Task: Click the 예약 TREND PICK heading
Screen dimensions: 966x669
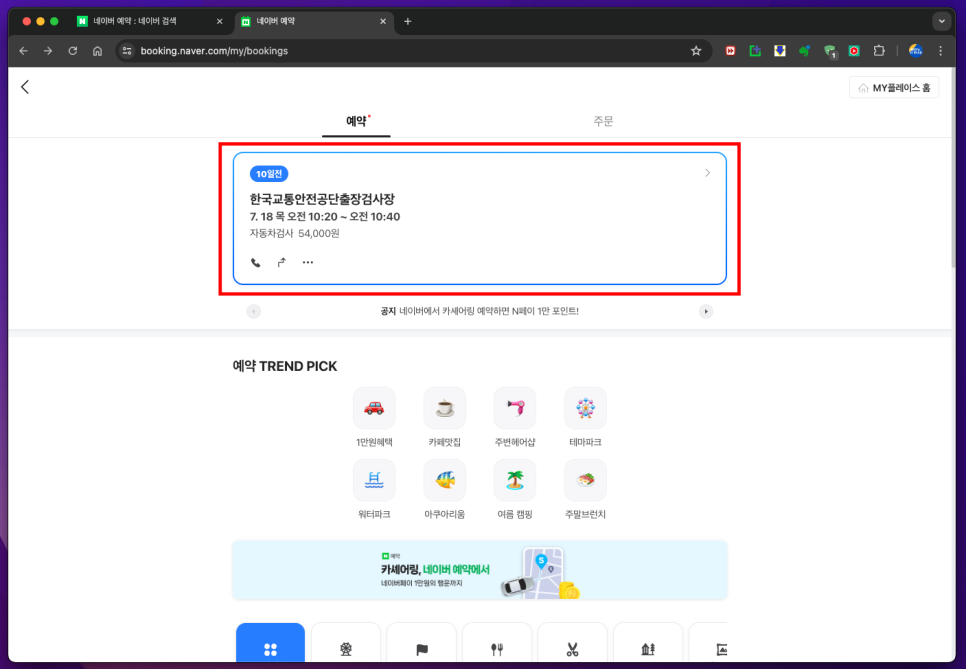Action: point(285,366)
